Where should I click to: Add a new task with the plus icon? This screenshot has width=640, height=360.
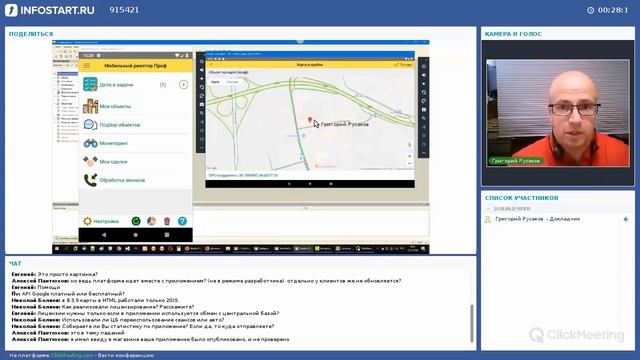[x=183, y=84]
